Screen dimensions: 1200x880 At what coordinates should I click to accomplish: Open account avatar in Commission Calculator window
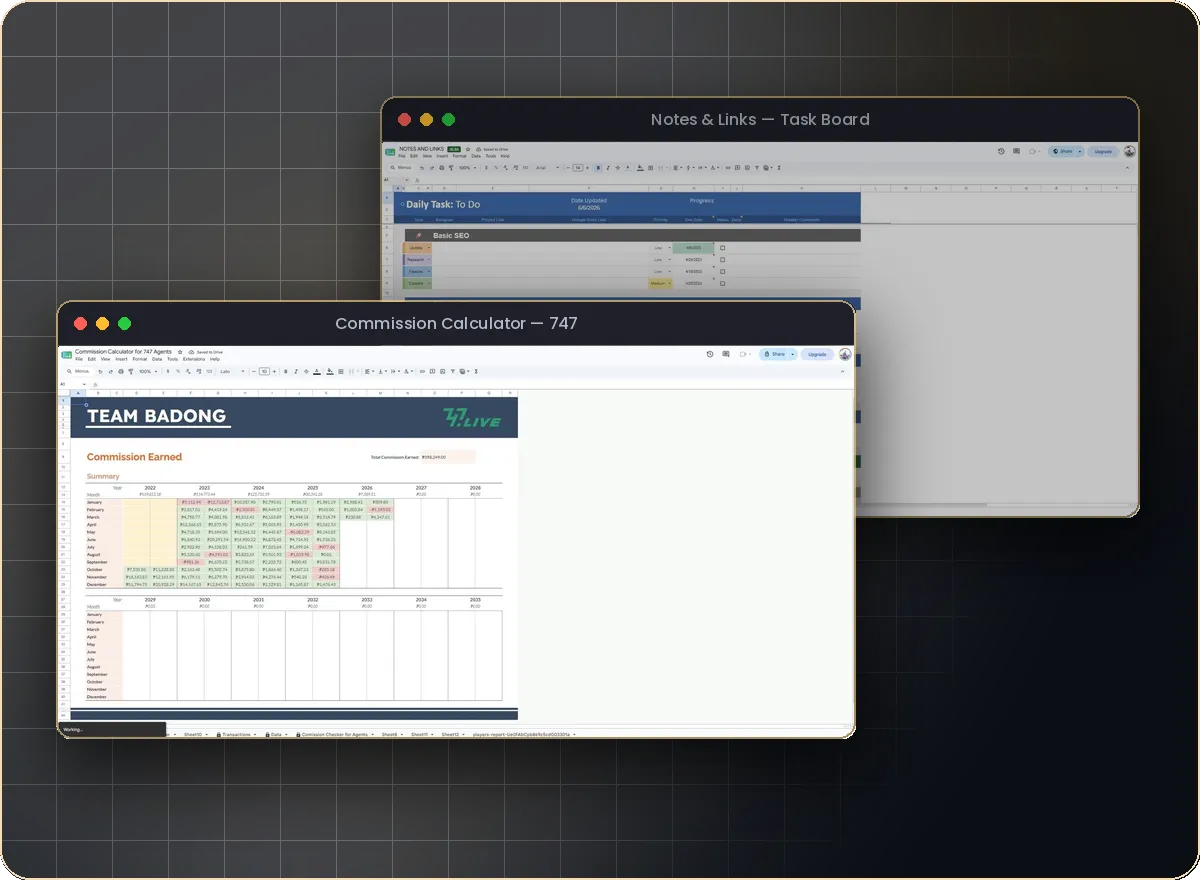[x=844, y=354]
